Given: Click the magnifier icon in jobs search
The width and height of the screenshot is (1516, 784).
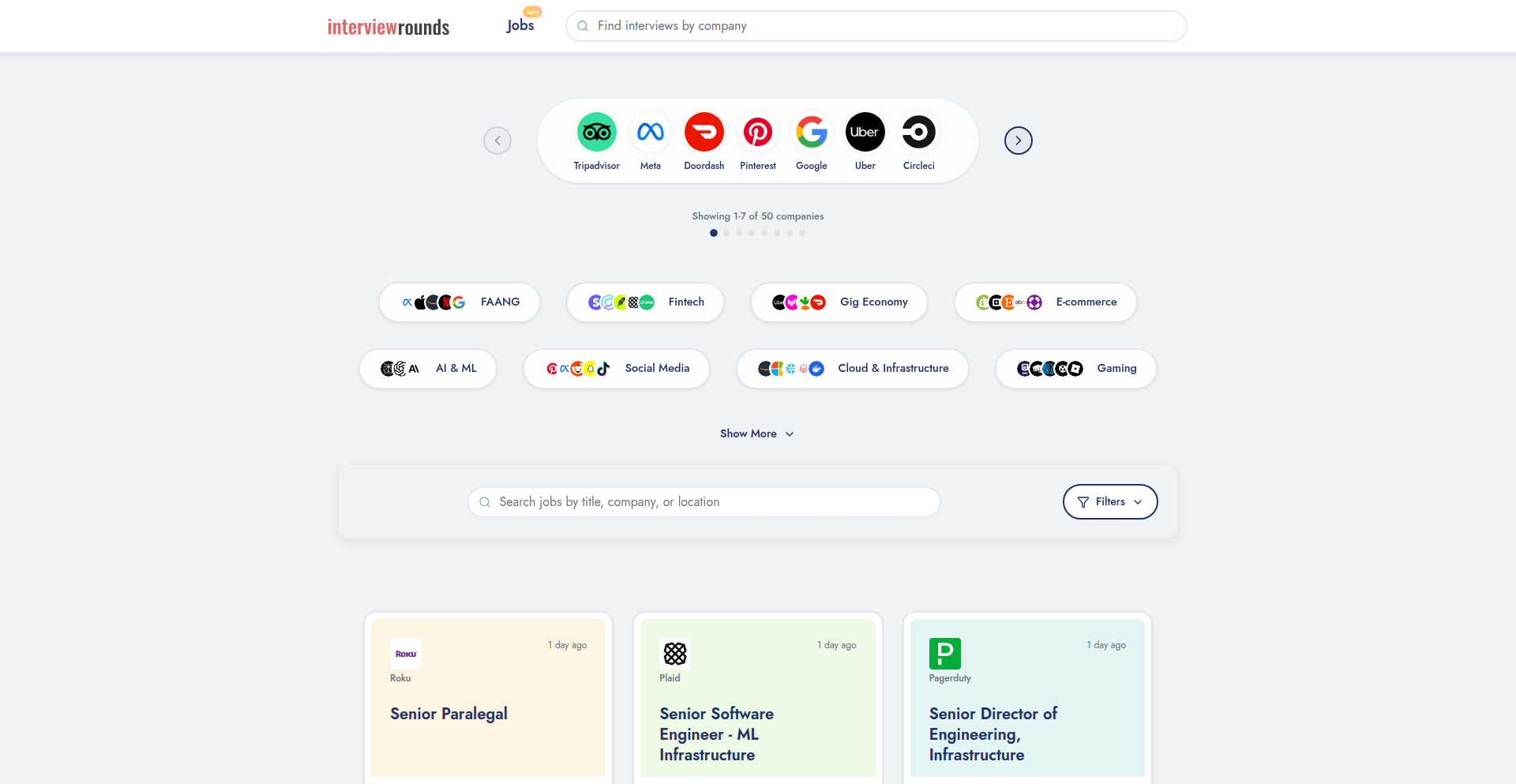Looking at the screenshot, I should (x=485, y=502).
